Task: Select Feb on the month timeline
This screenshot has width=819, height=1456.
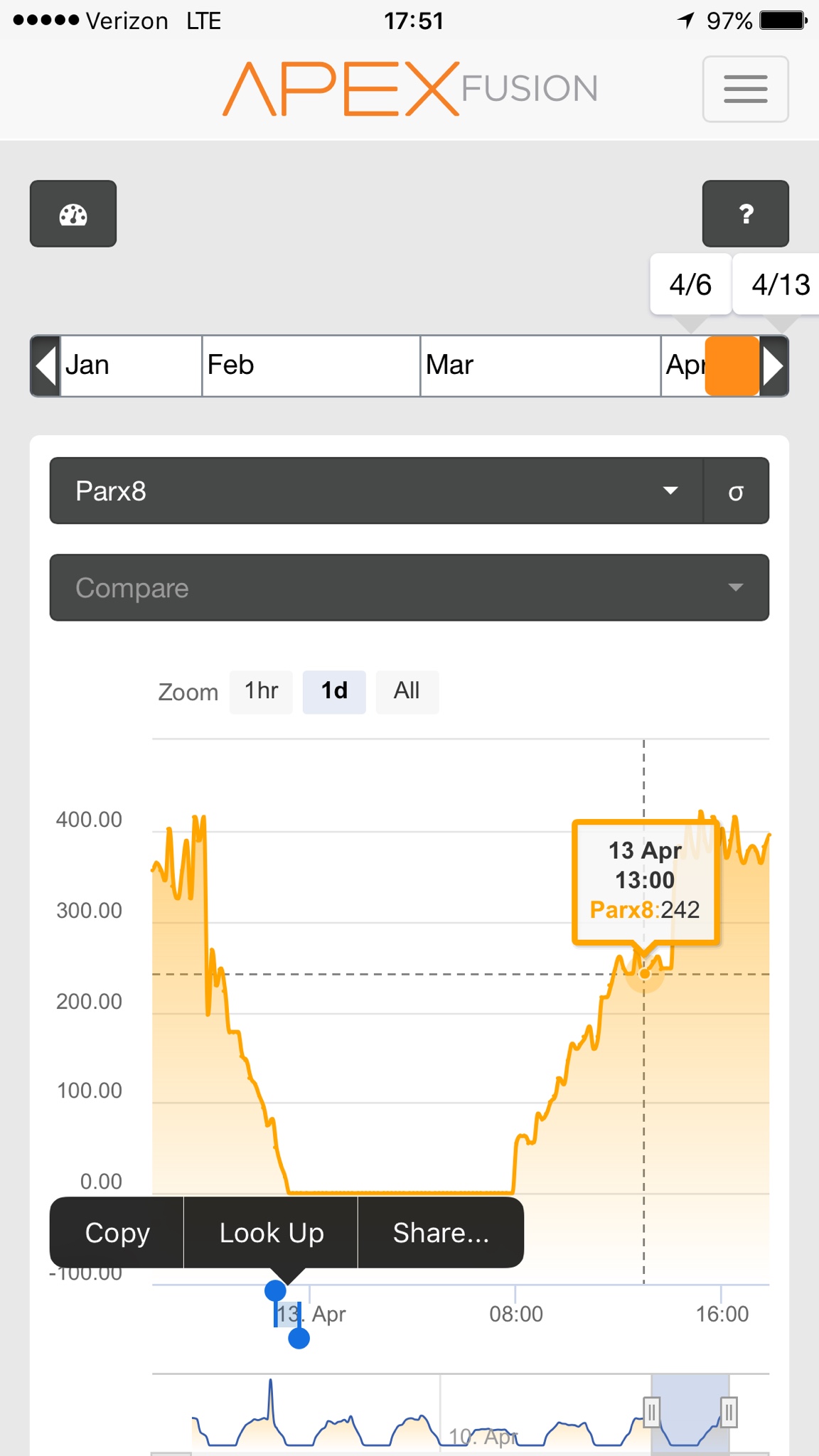Action: pos(310,365)
